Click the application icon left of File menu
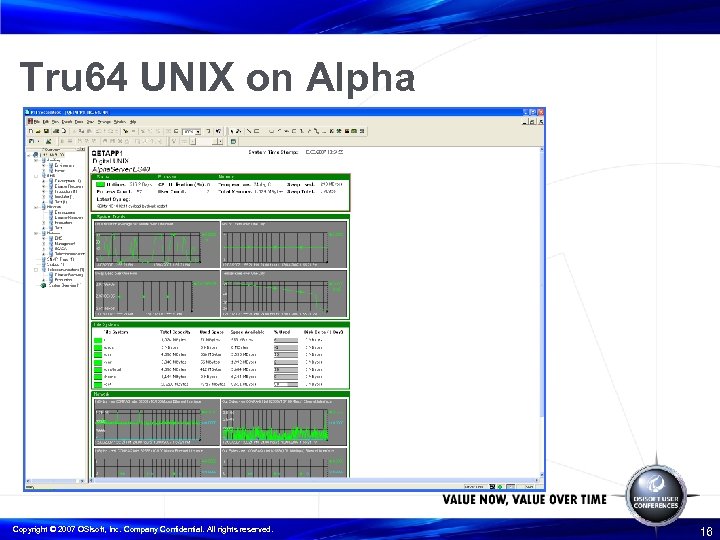The height and width of the screenshot is (540, 720). (30, 122)
